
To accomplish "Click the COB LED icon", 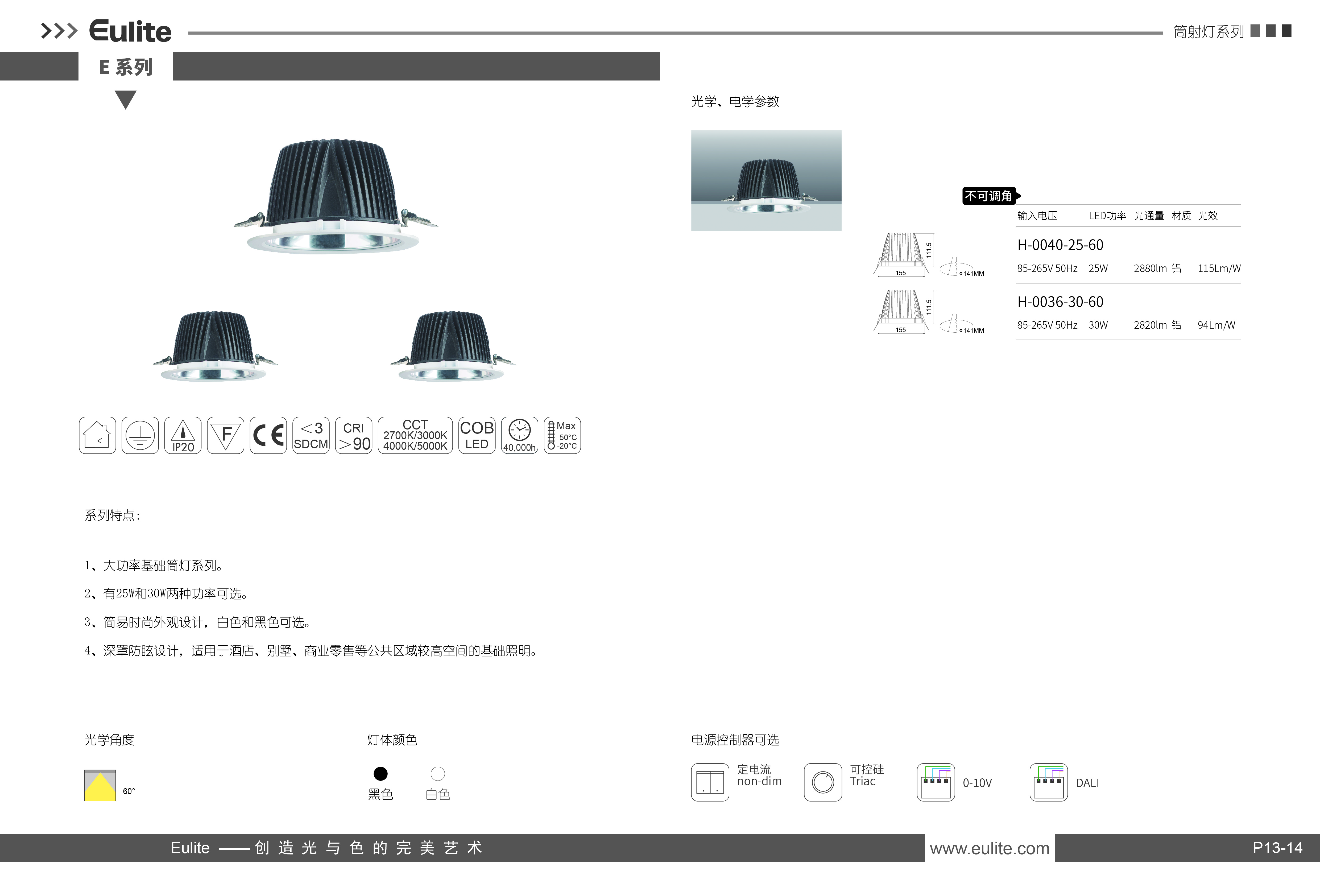I will pyautogui.click(x=477, y=435).
